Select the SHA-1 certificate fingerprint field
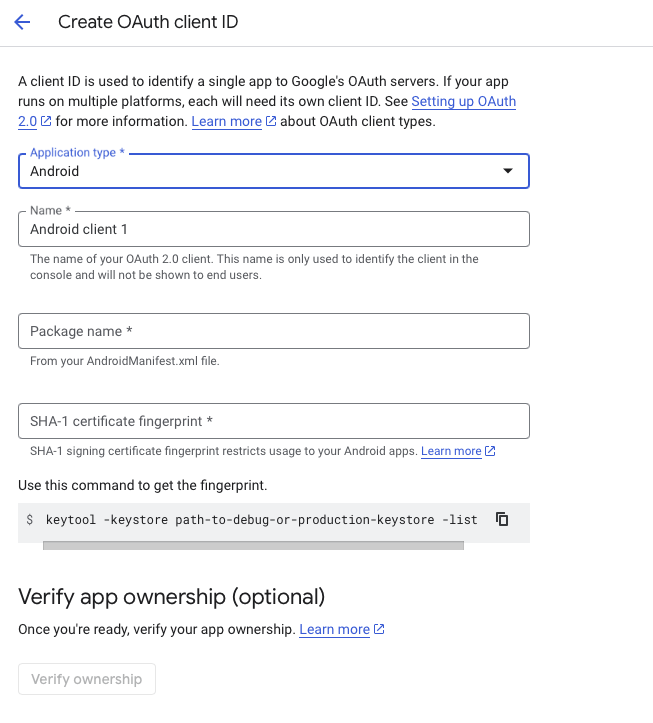The width and height of the screenshot is (653, 723). coord(273,421)
